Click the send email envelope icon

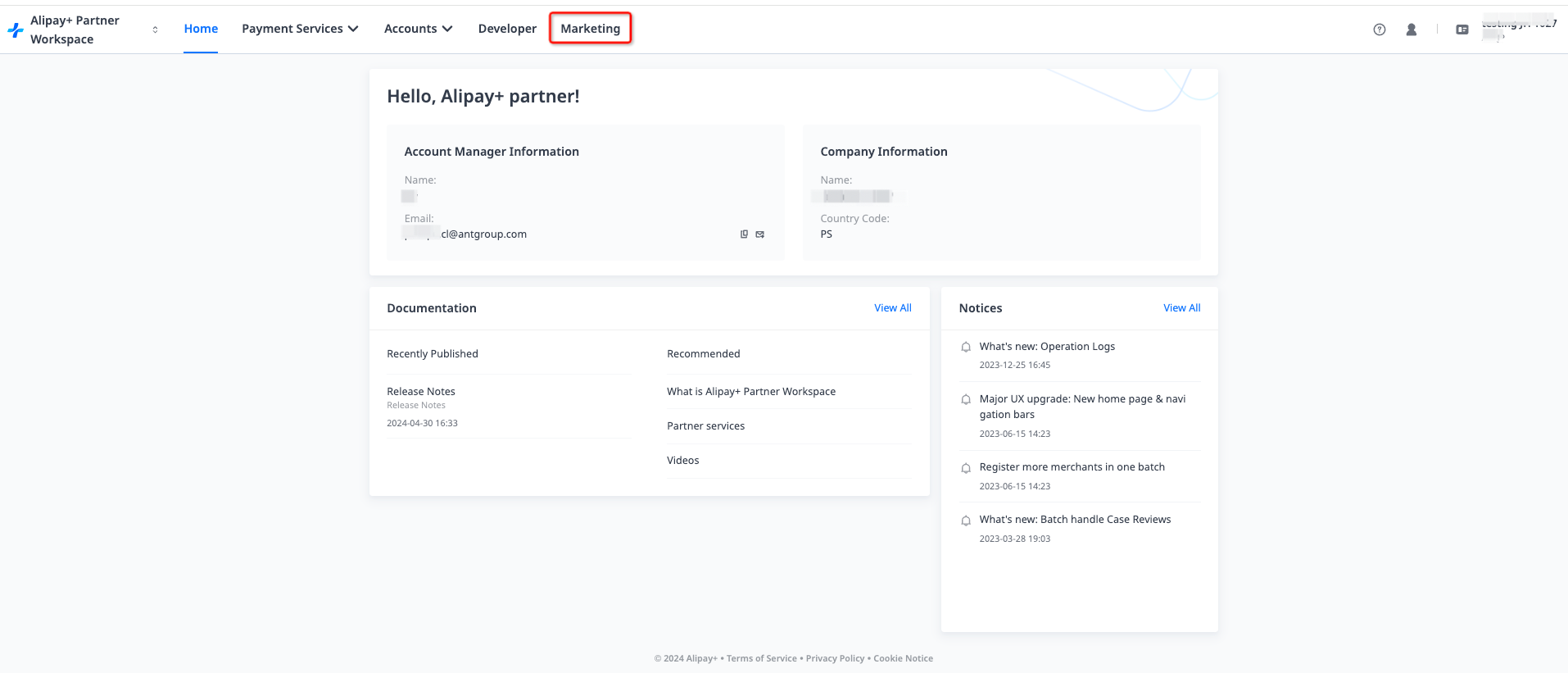(760, 234)
